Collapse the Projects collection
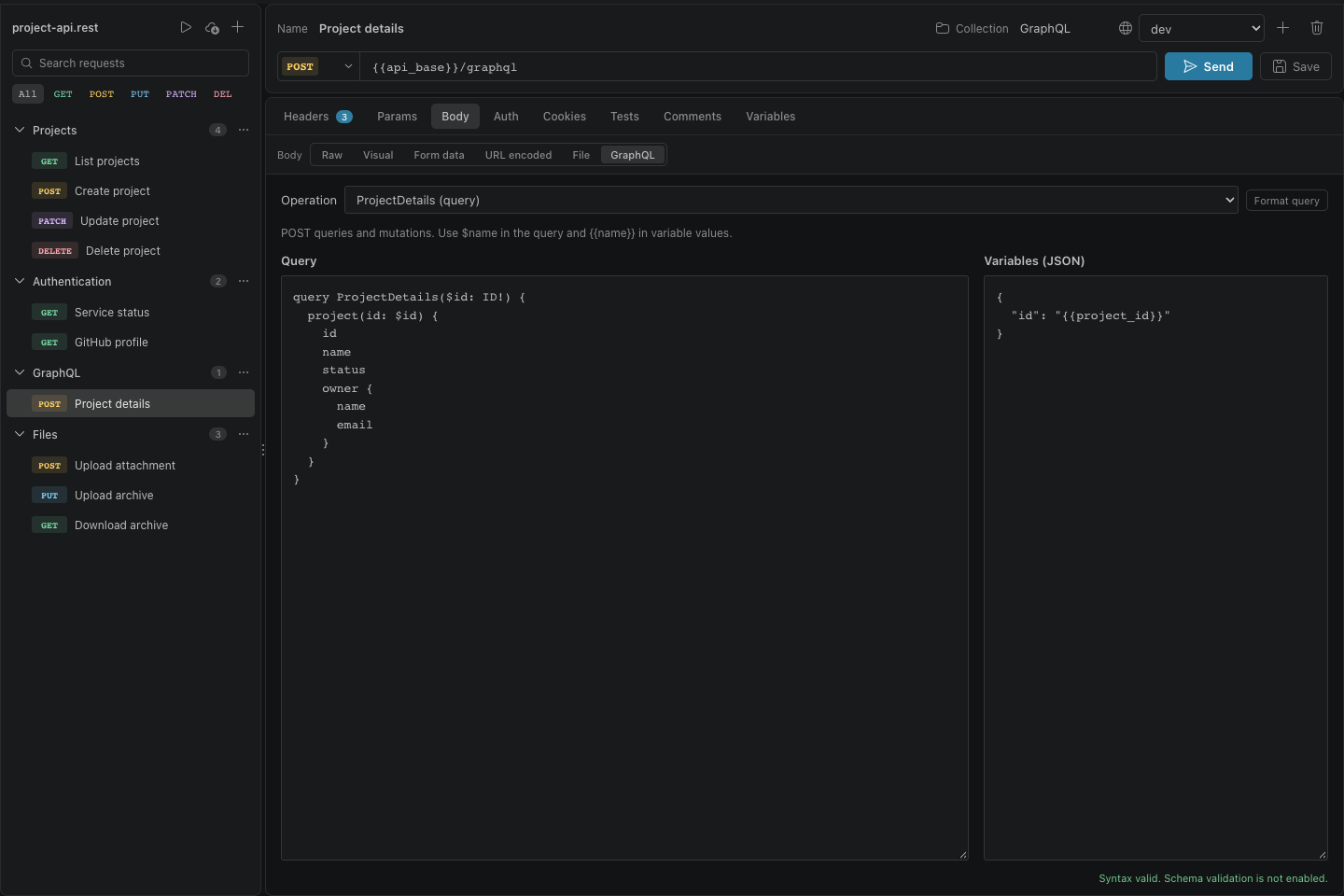The height and width of the screenshot is (896, 1344). (x=20, y=130)
